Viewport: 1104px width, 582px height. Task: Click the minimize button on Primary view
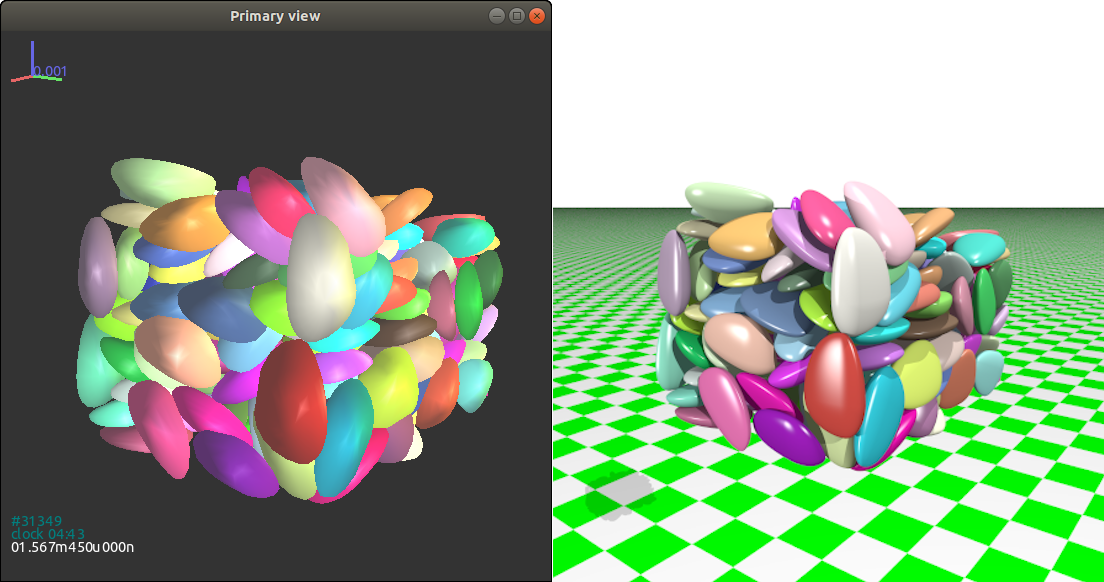495,15
